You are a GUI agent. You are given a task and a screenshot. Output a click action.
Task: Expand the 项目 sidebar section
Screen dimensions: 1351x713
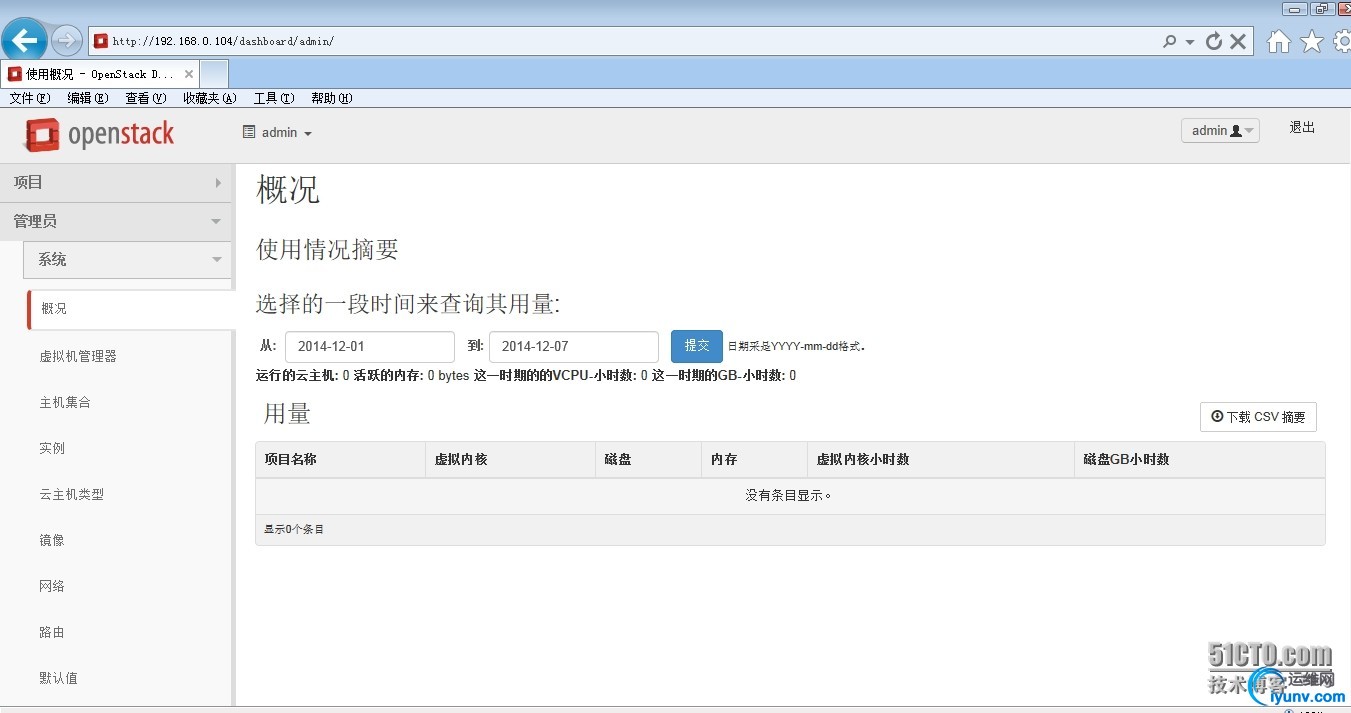coord(116,183)
